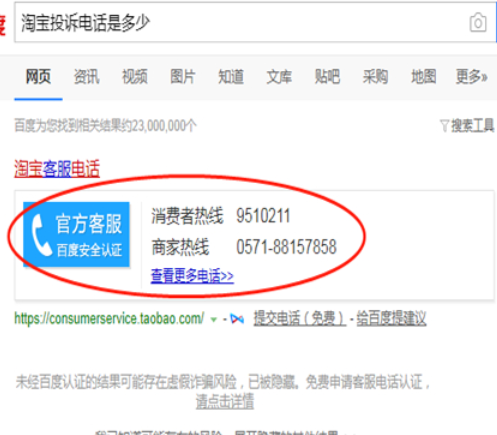
Task: Open the 给百度提建议 link
Action: coord(391,318)
